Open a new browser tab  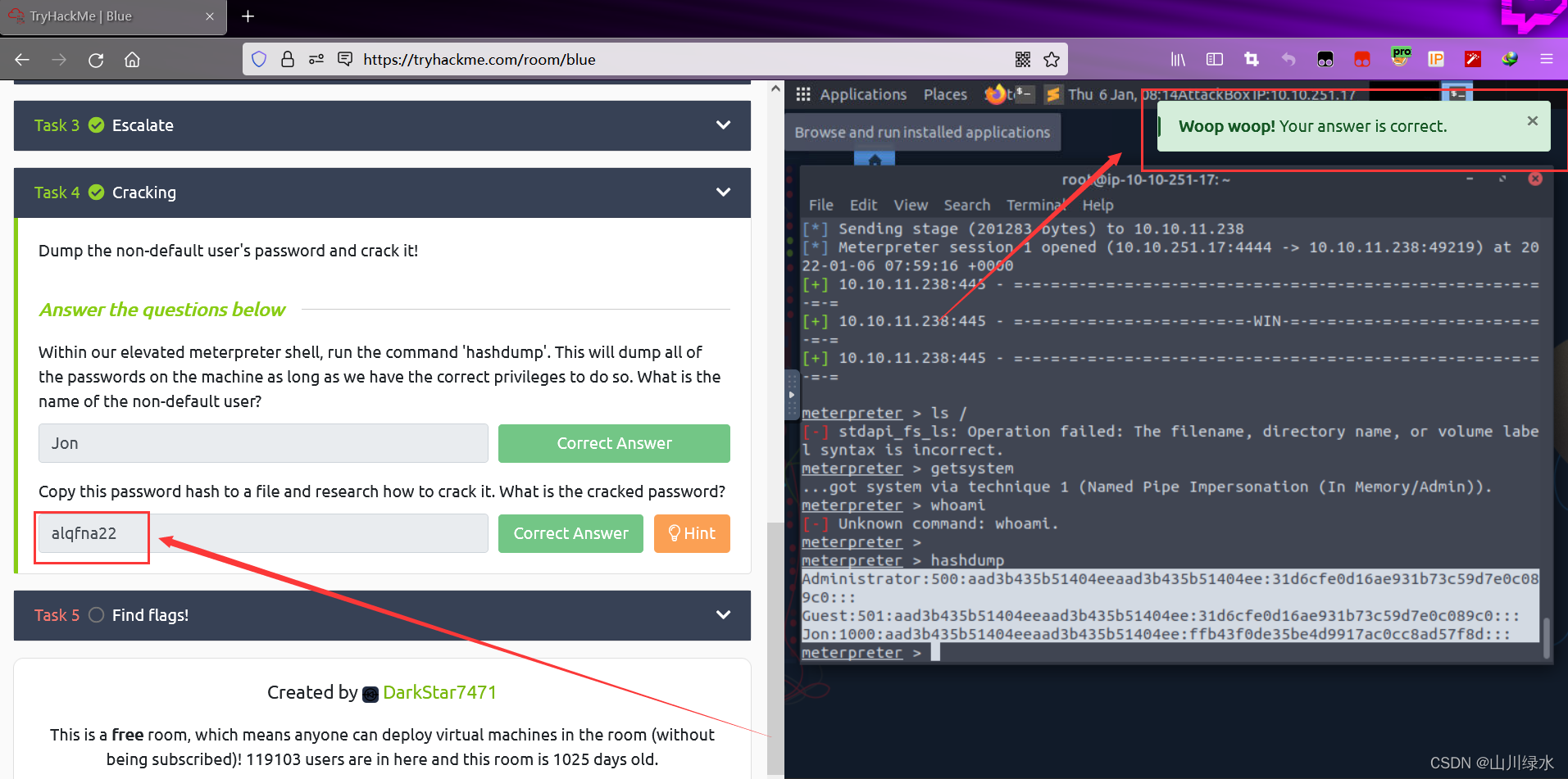tap(248, 16)
